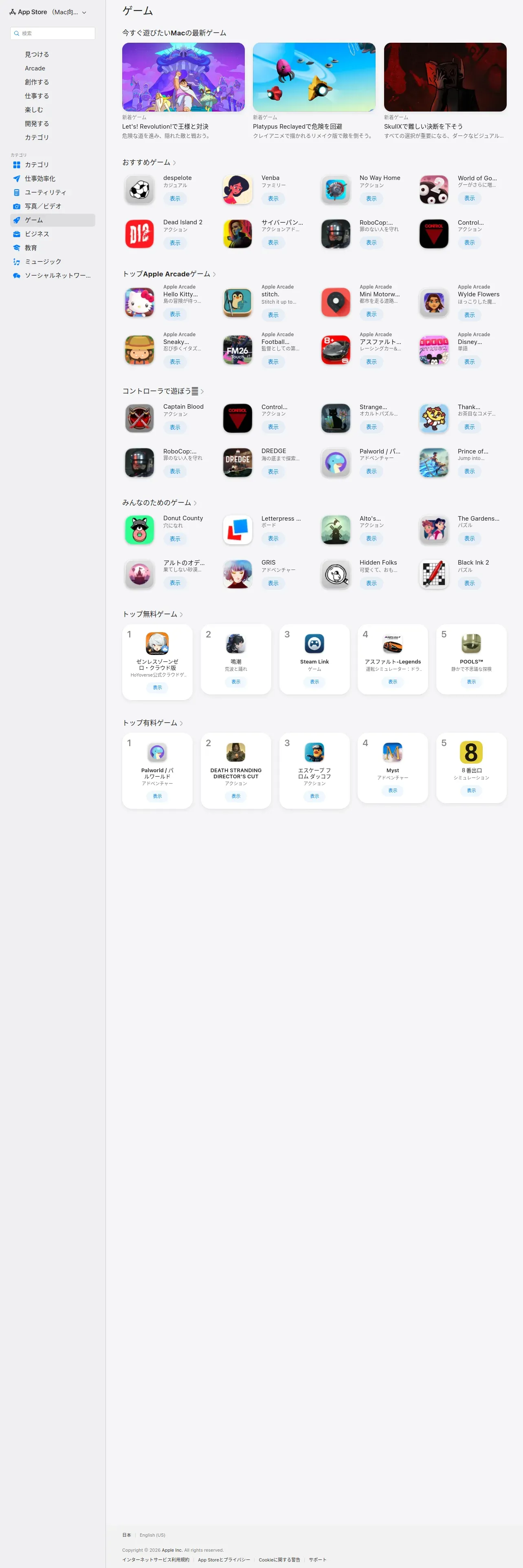Open the Alto's windmill app icon
This screenshot has width=523, height=1568.
coord(336,530)
